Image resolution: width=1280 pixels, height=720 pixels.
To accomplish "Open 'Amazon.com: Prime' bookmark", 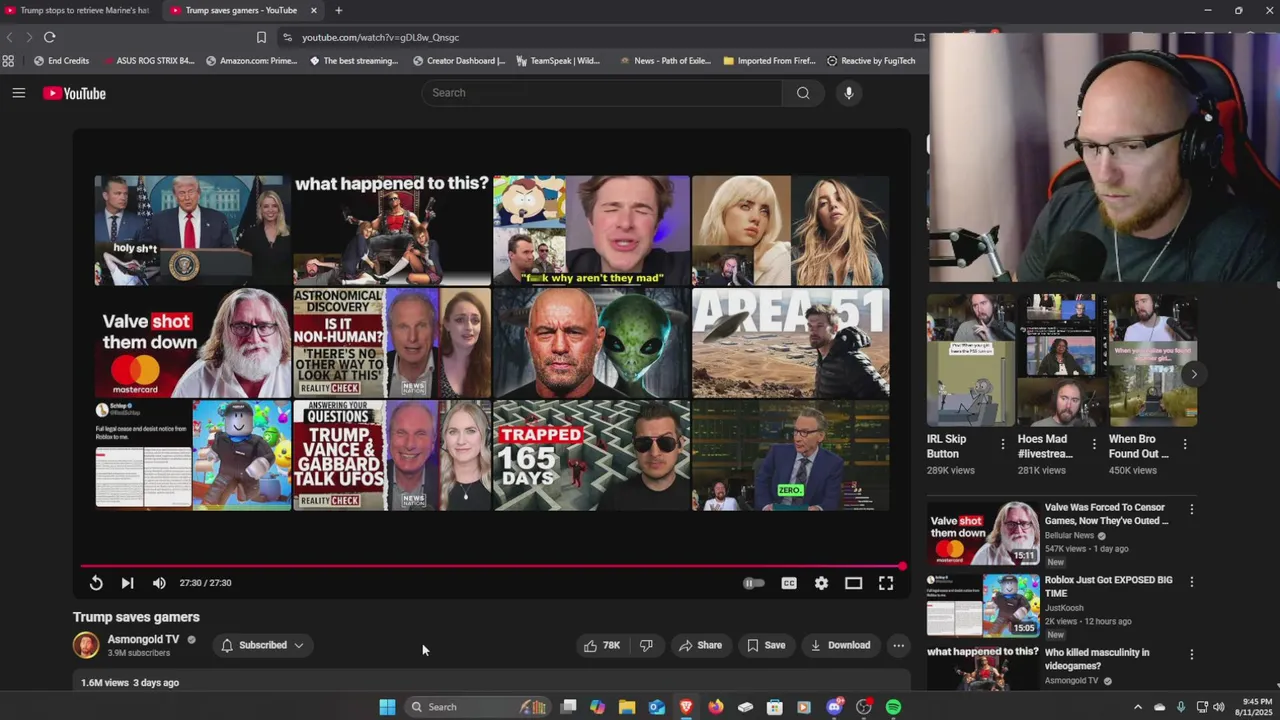I will point(251,60).
